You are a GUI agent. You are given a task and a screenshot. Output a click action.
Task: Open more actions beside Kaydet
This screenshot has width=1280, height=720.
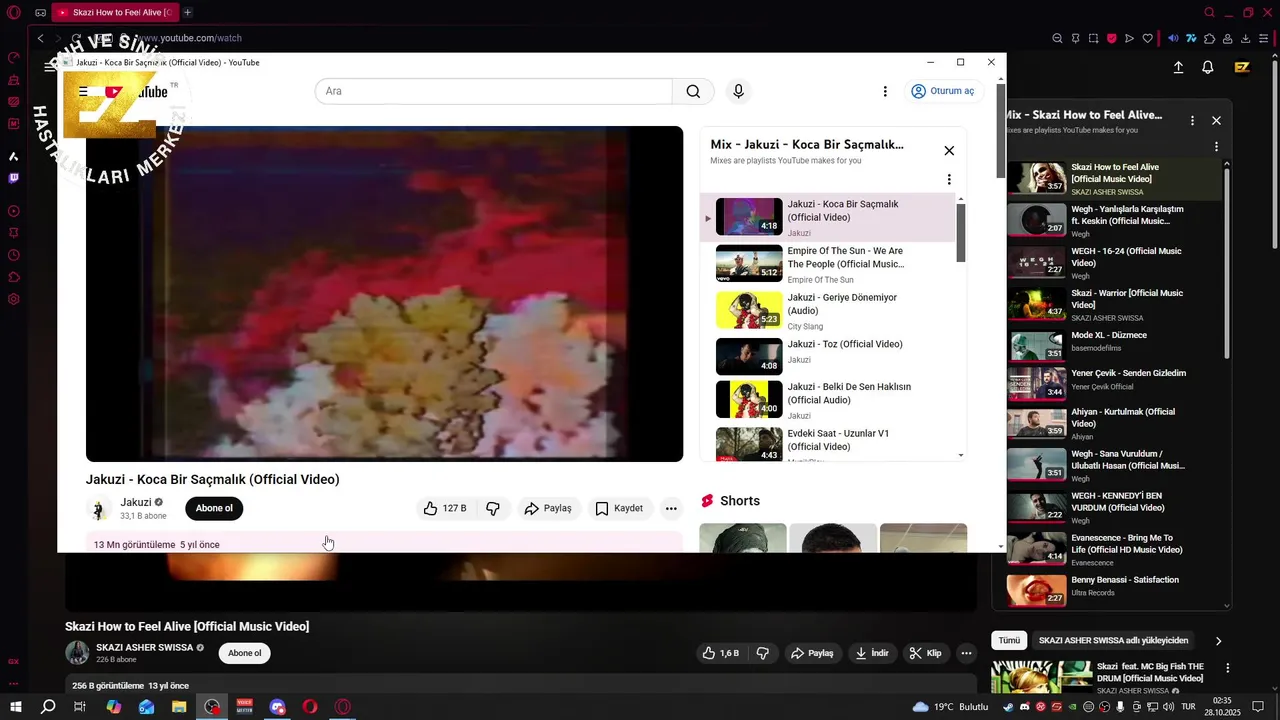(671, 508)
